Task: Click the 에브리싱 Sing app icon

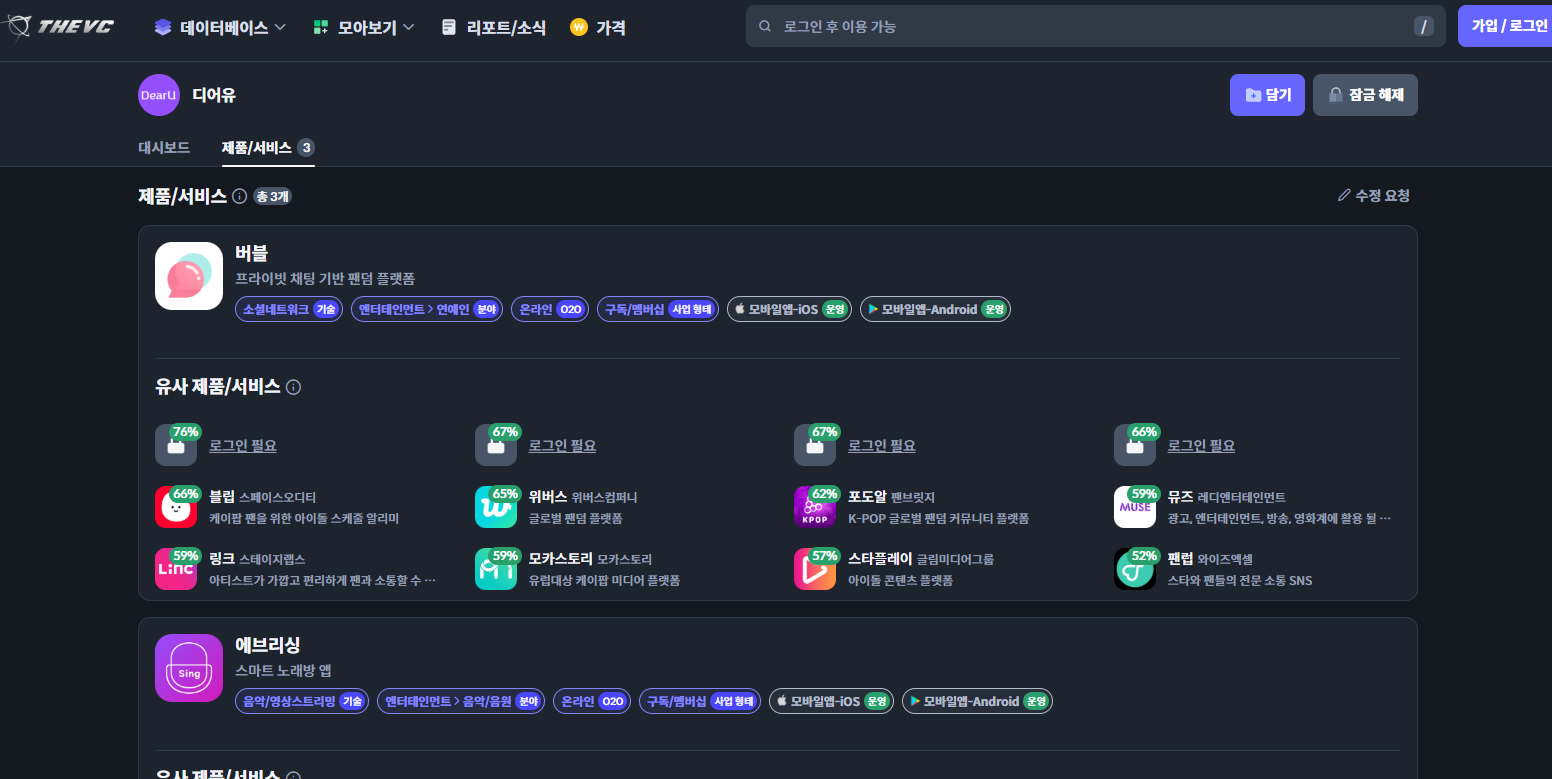Action: point(189,668)
